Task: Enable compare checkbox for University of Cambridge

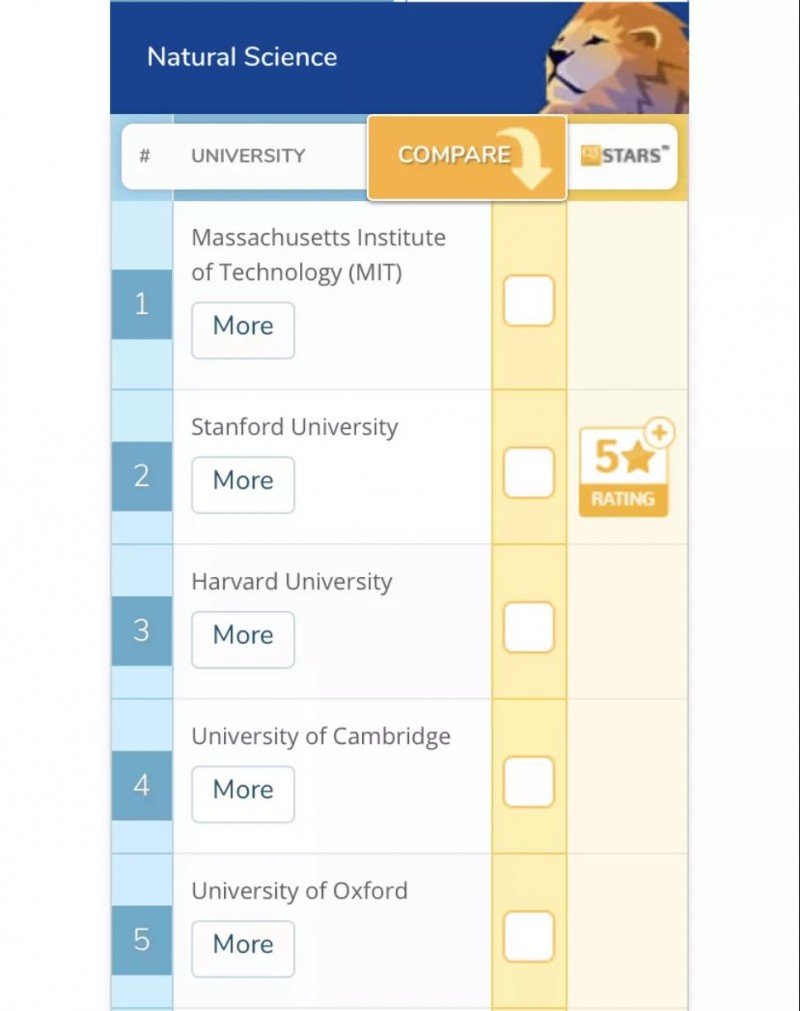Action: (529, 782)
